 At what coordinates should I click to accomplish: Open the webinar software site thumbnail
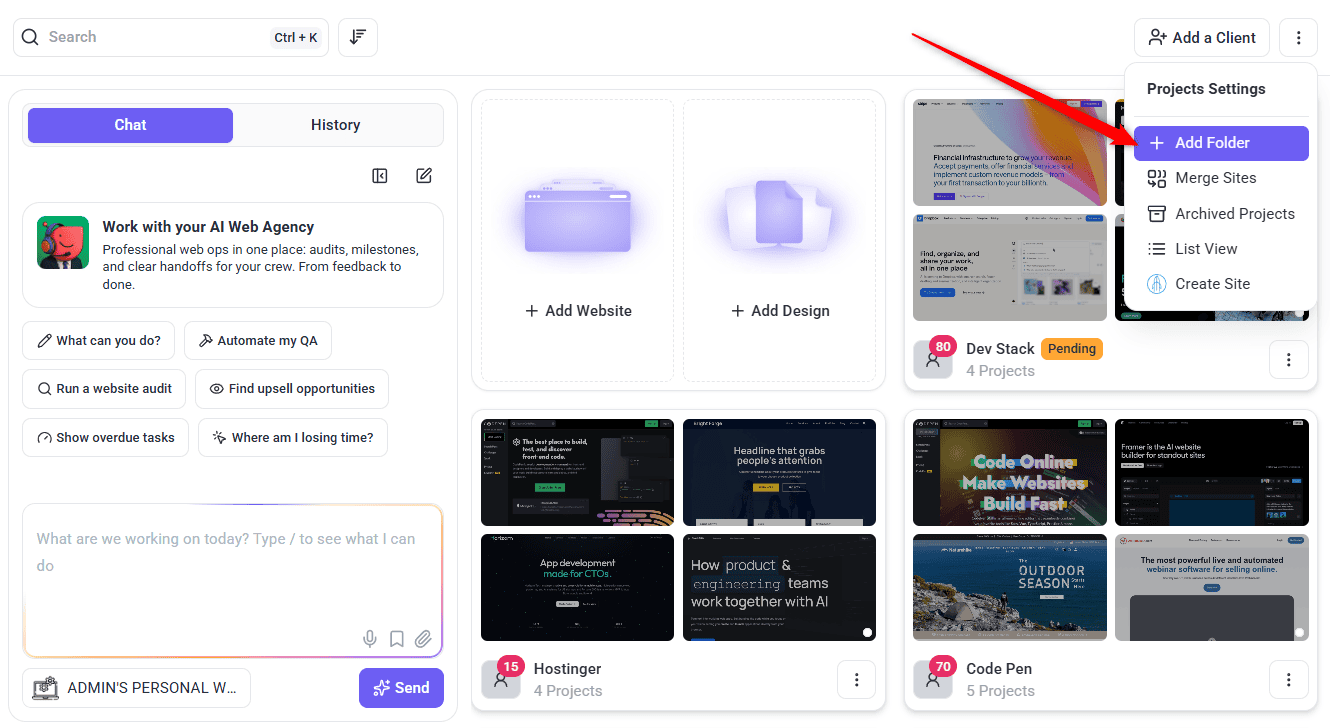1212,587
